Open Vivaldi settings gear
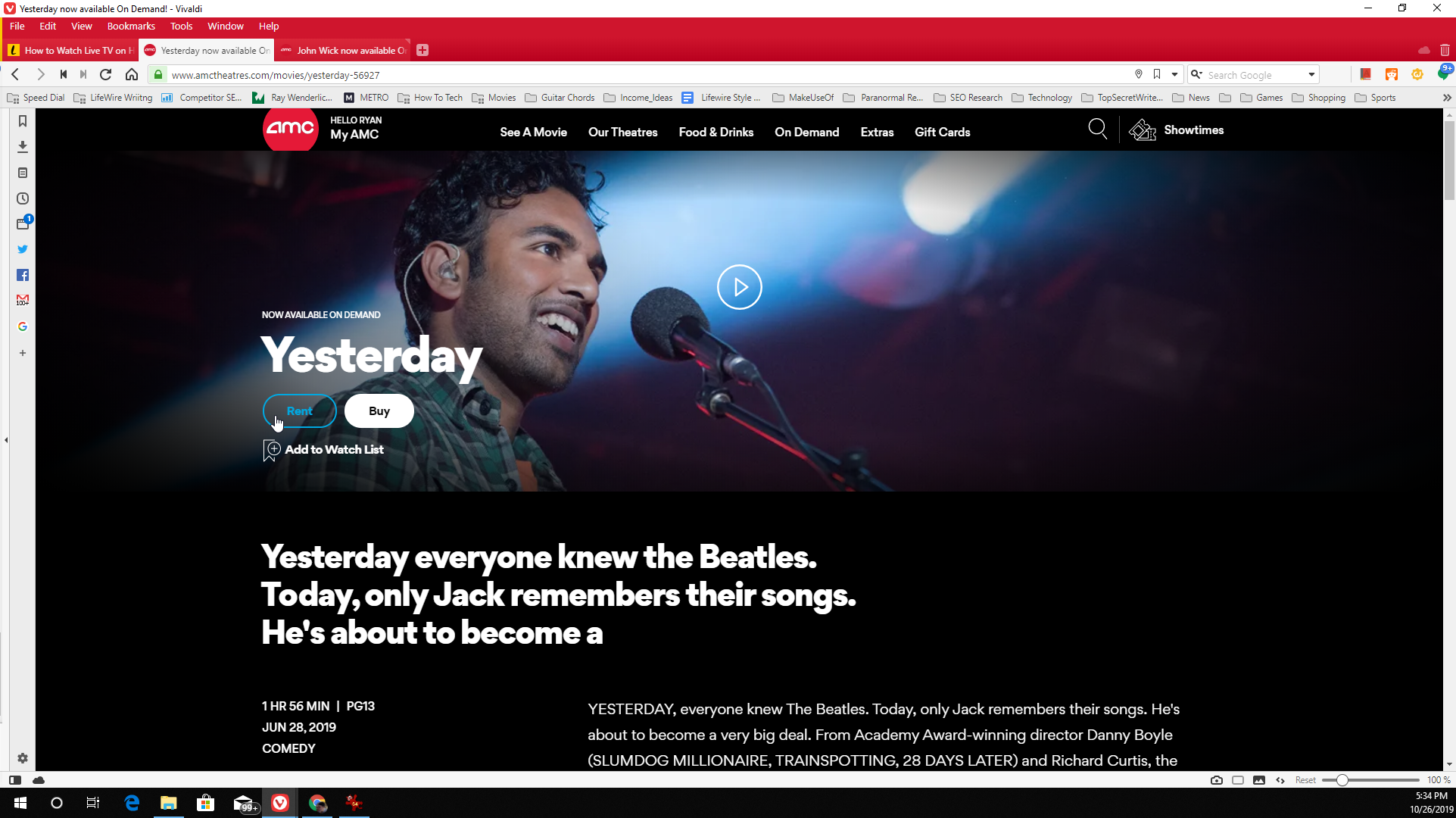The image size is (1456, 818). pyautogui.click(x=23, y=758)
